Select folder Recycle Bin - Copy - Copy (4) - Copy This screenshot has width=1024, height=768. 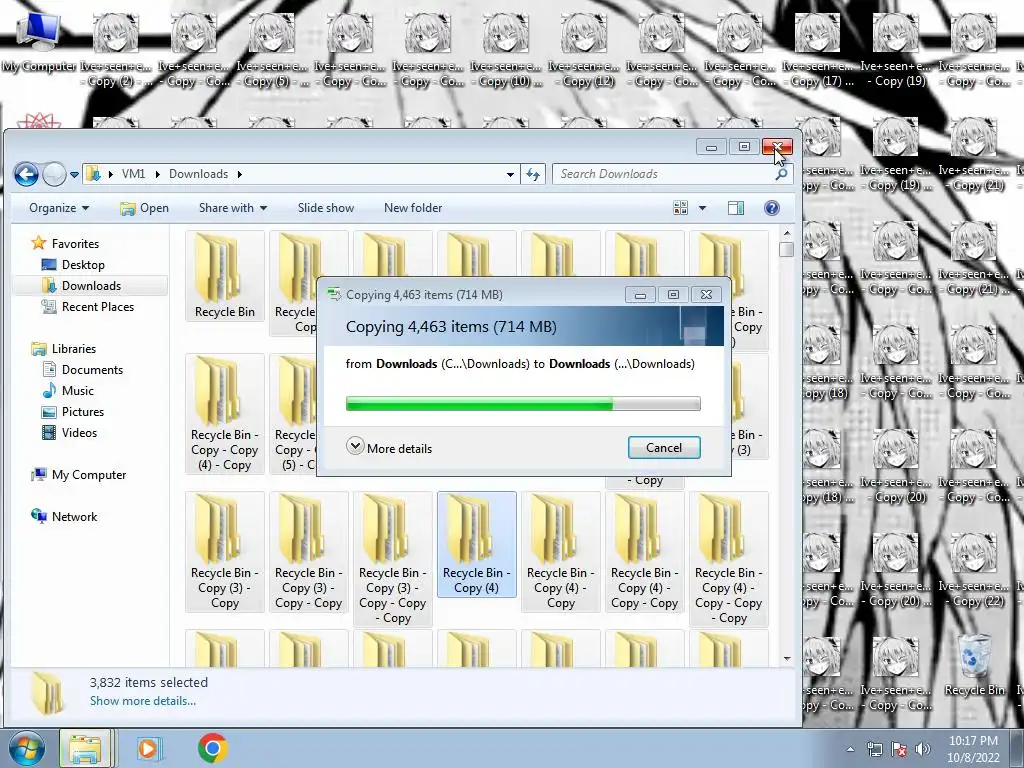coord(225,414)
